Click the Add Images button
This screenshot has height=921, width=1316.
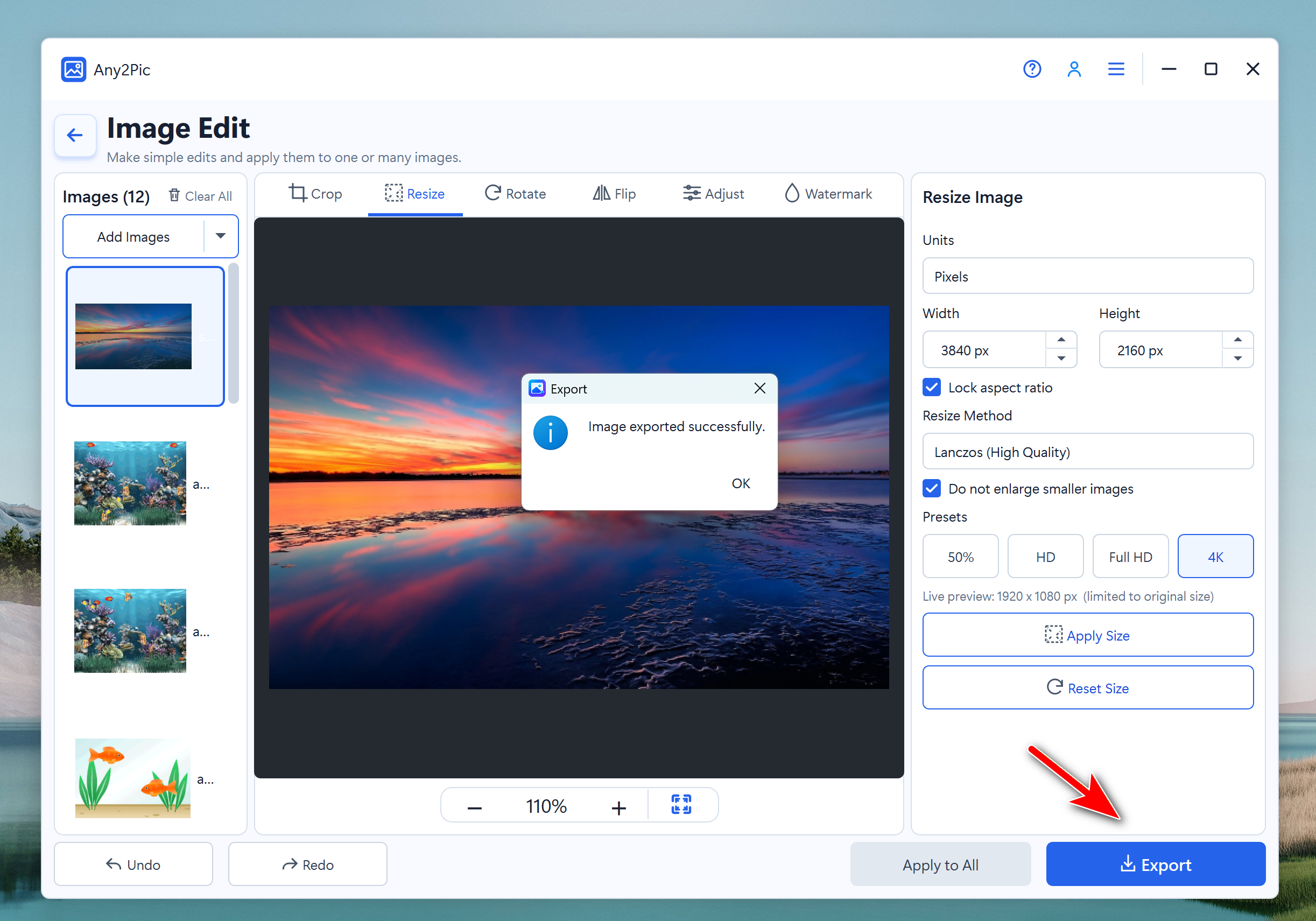[133, 236]
